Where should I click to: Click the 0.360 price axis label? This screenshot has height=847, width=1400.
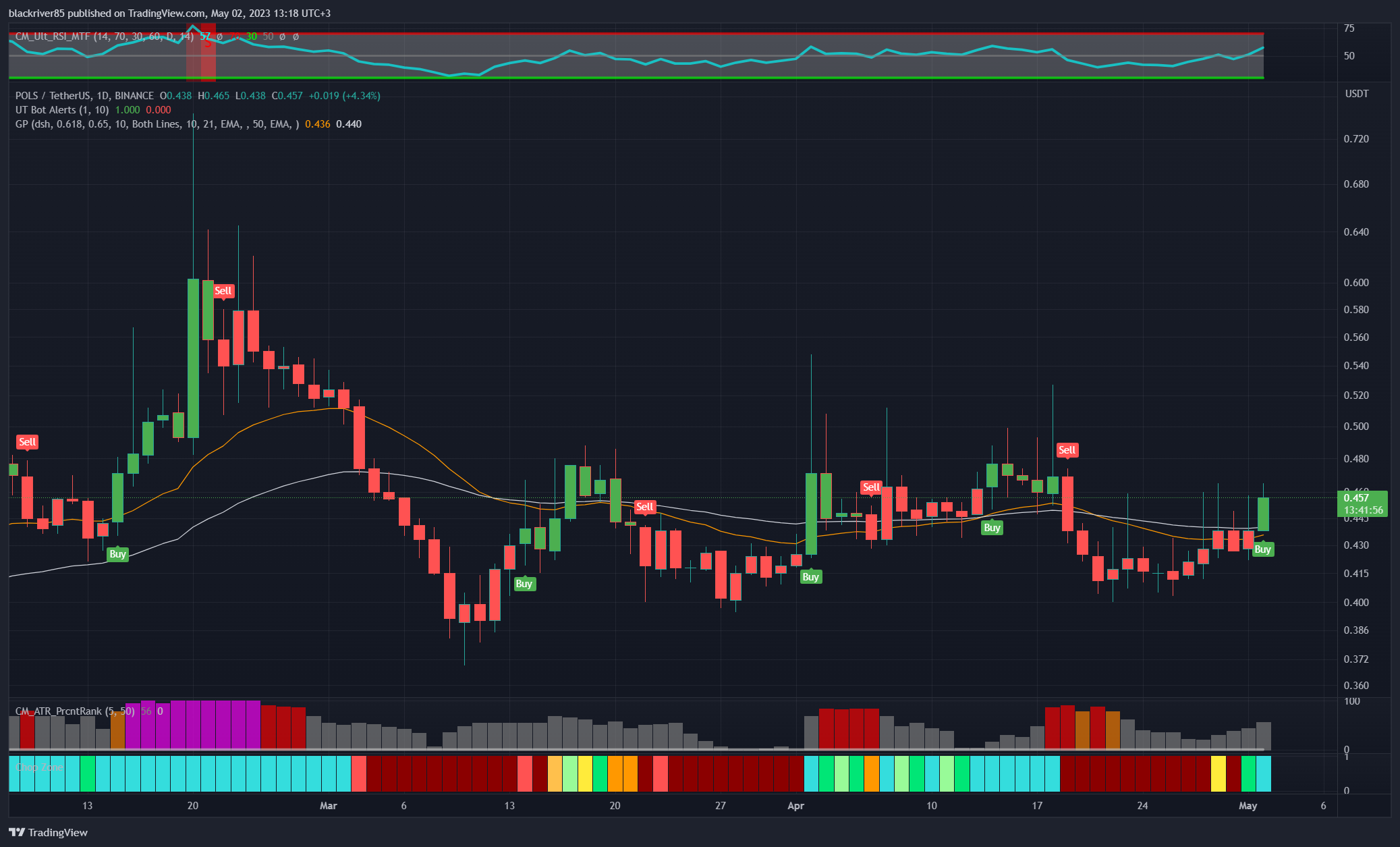(x=1356, y=686)
